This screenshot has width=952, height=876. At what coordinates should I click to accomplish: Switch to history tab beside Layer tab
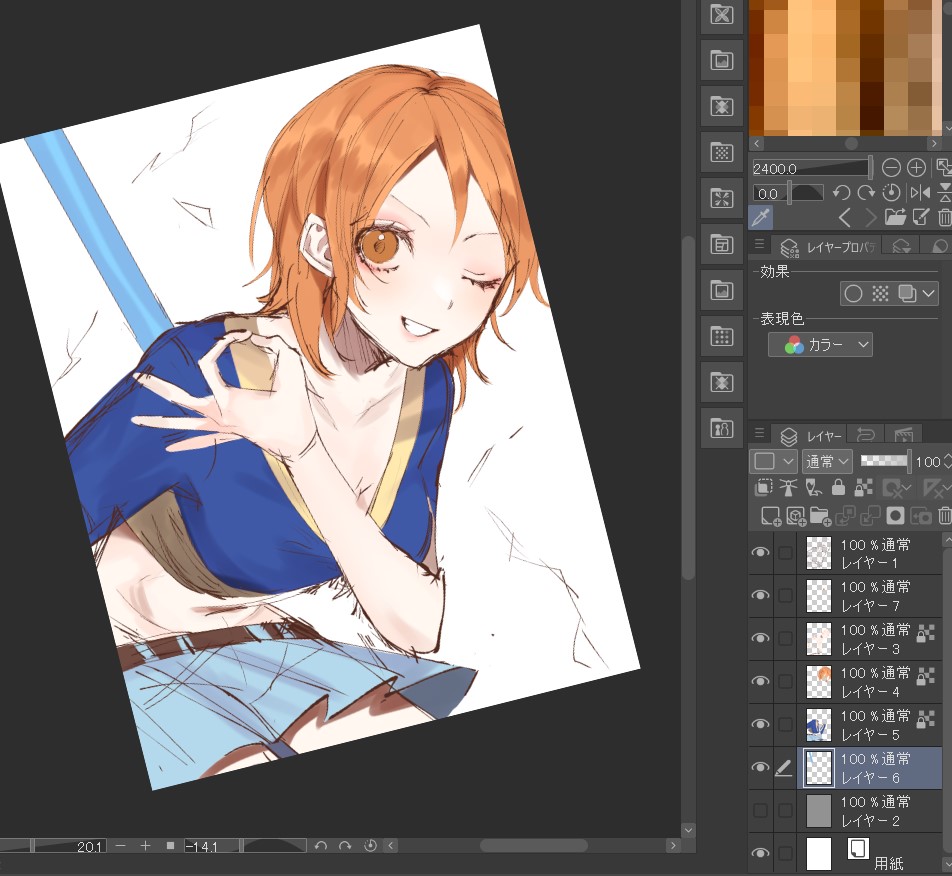865,435
